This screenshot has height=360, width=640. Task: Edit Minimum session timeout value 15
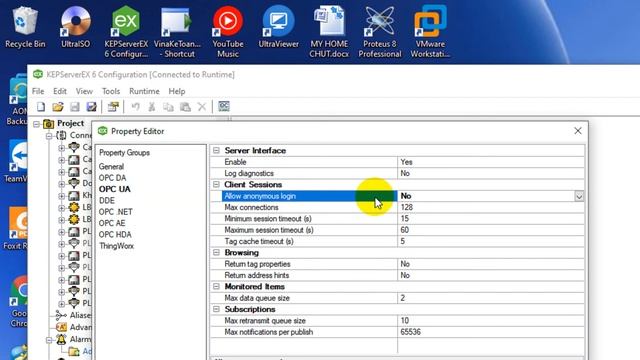491,219
